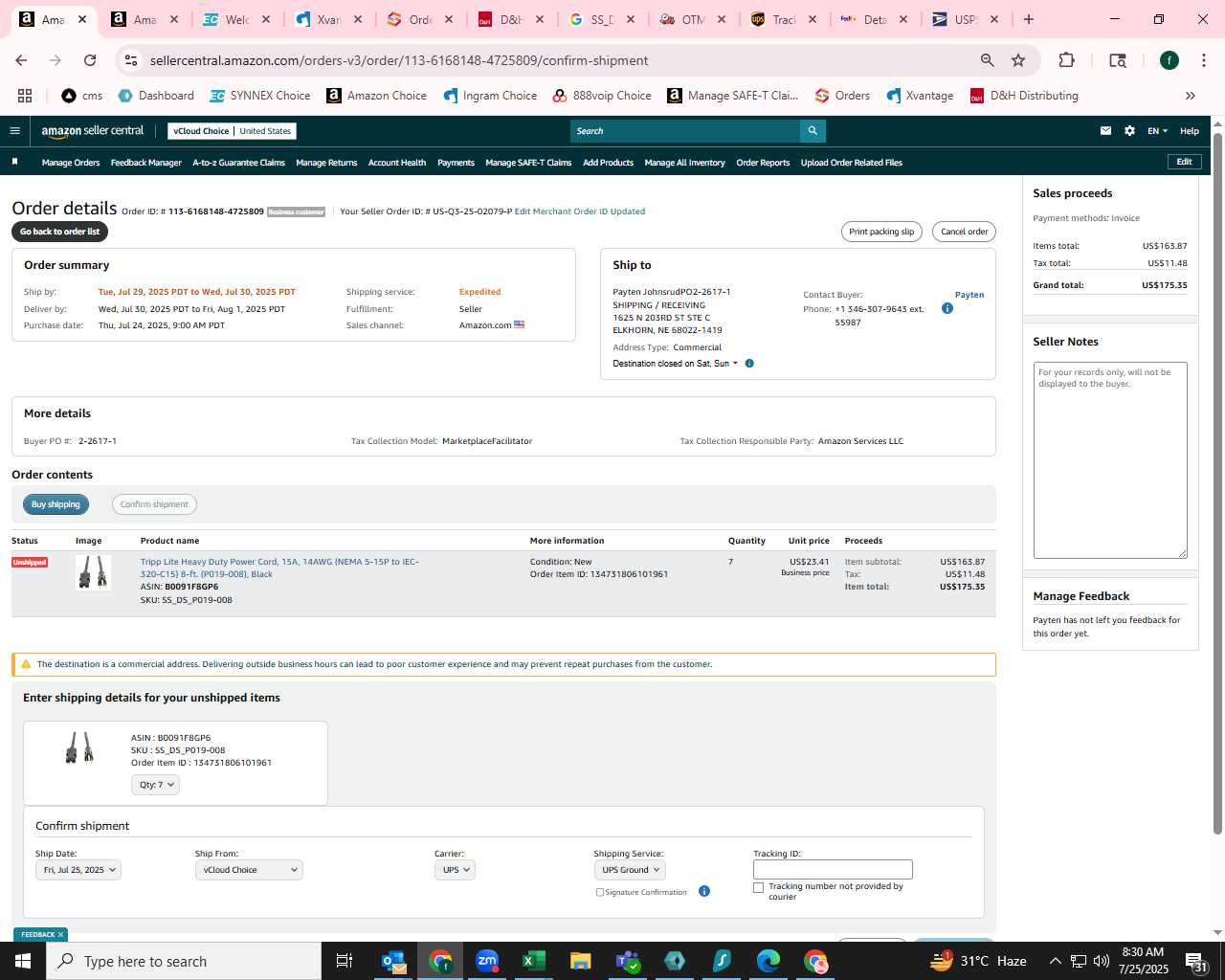1225x980 pixels.
Task: Open the bookmarks apps grid icon
Action: point(25,96)
